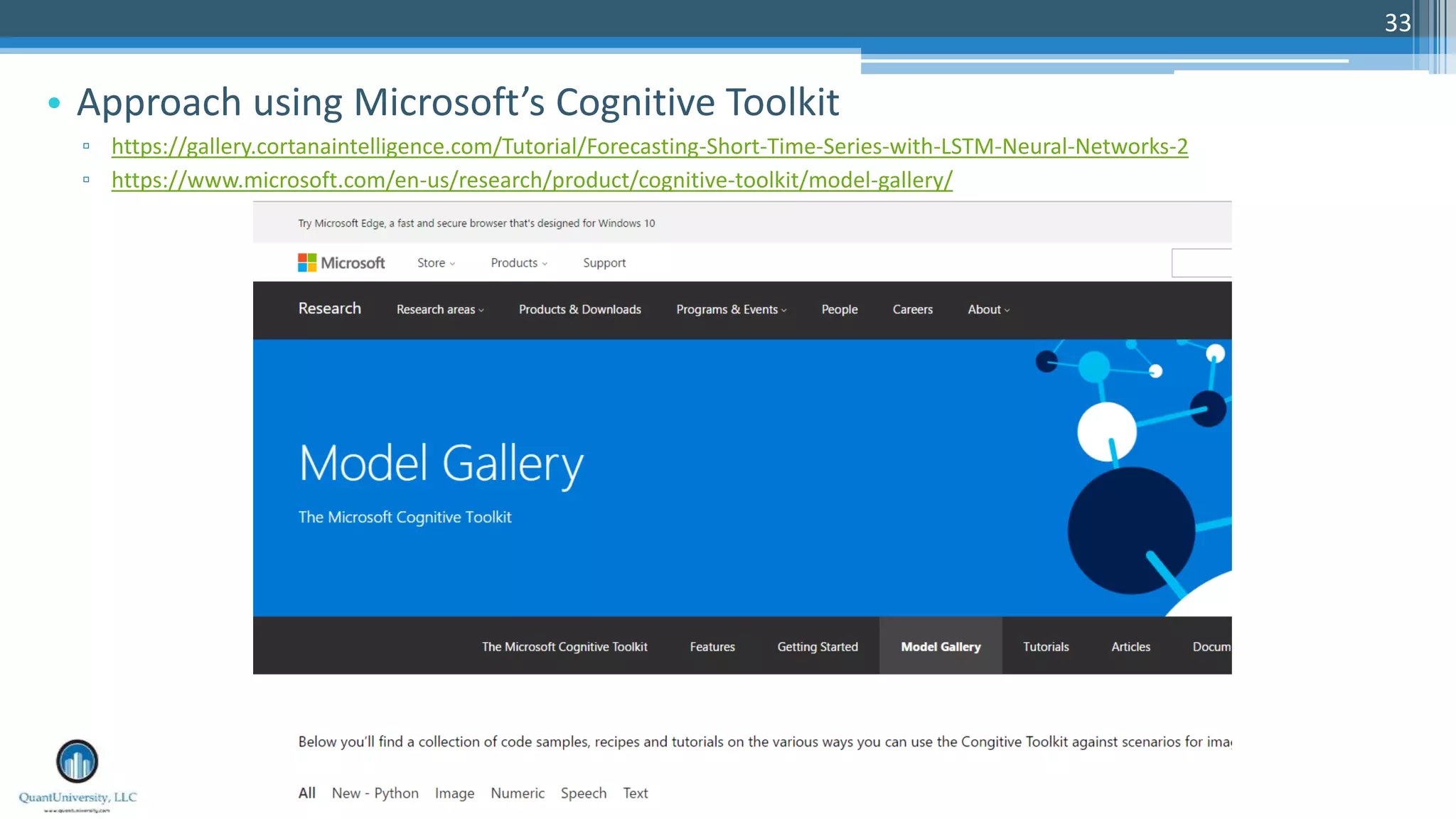Viewport: 1456px width, 819px height.
Task: Click the slide title about Cognitive Toolkit
Action: pyautogui.click(x=458, y=102)
